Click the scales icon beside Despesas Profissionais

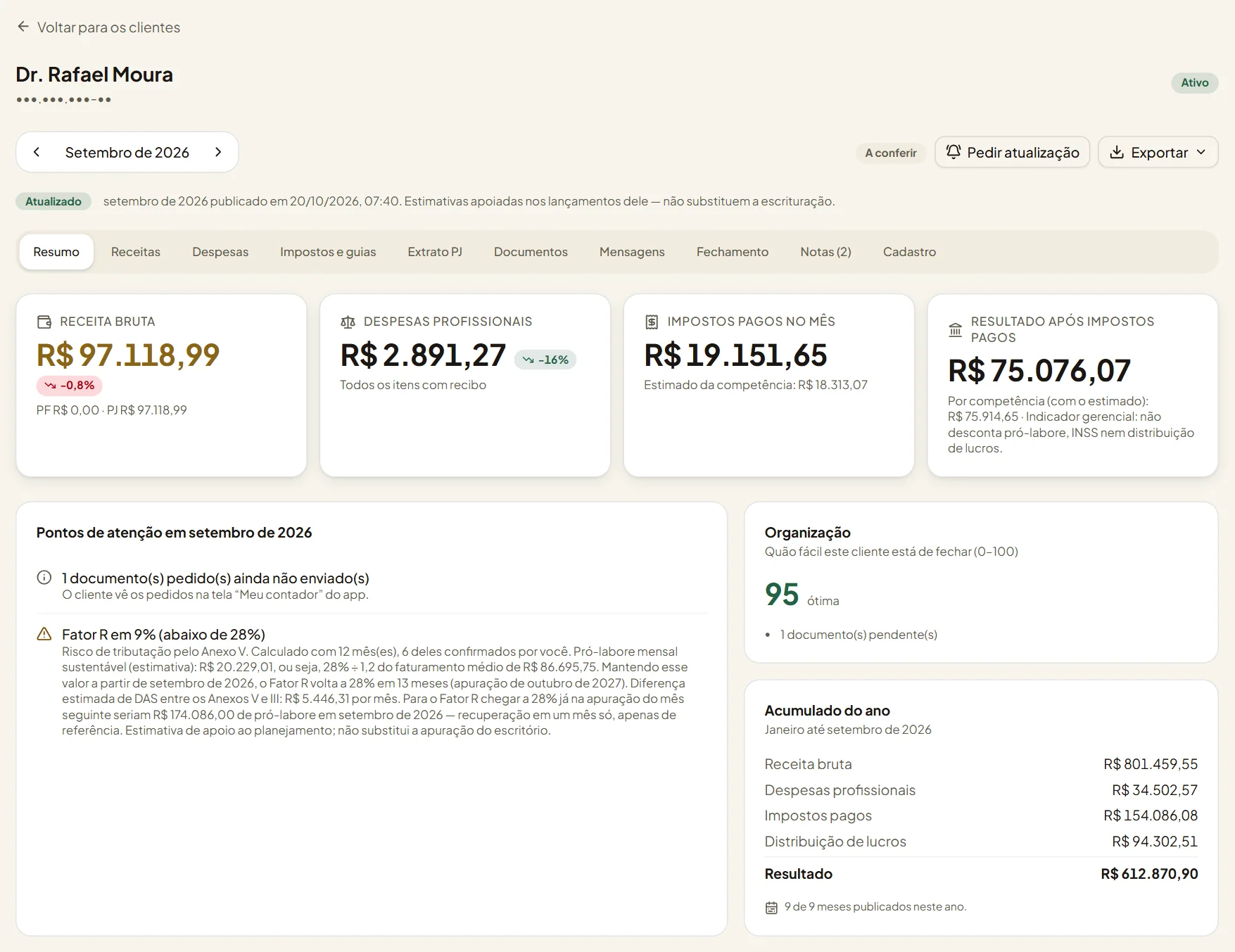(x=348, y=322)
